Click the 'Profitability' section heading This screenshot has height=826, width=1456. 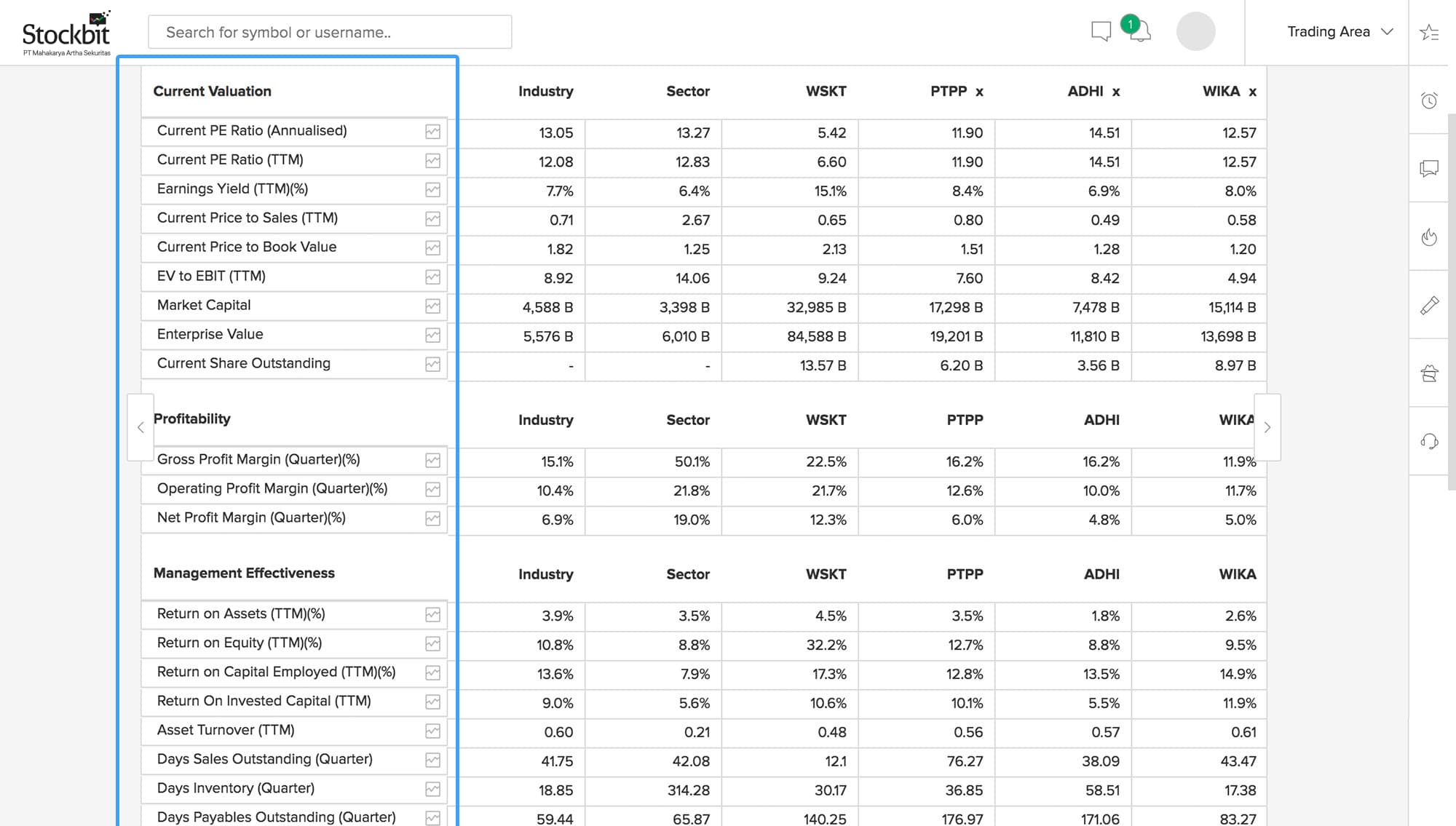(192, 418)
